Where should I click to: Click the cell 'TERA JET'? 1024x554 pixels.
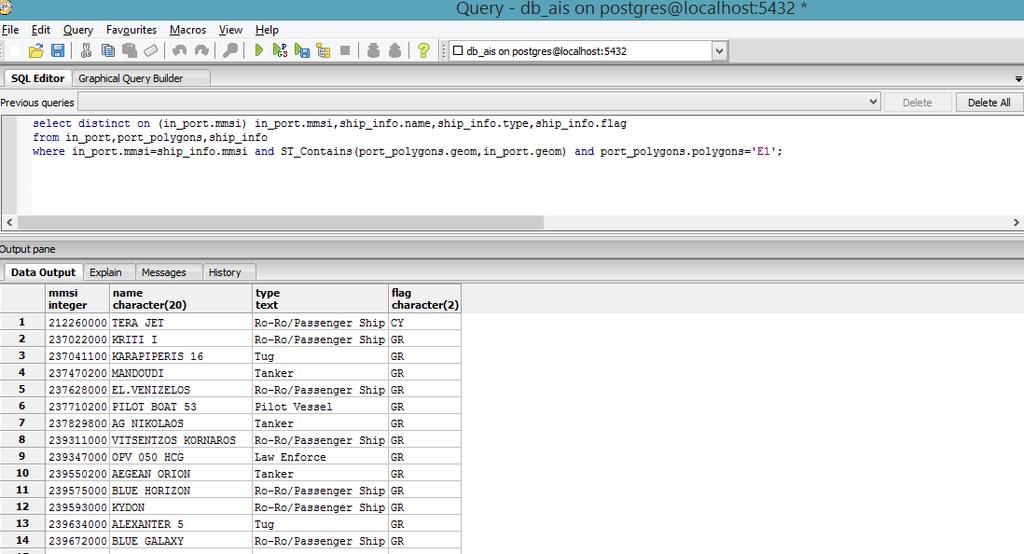180,323
